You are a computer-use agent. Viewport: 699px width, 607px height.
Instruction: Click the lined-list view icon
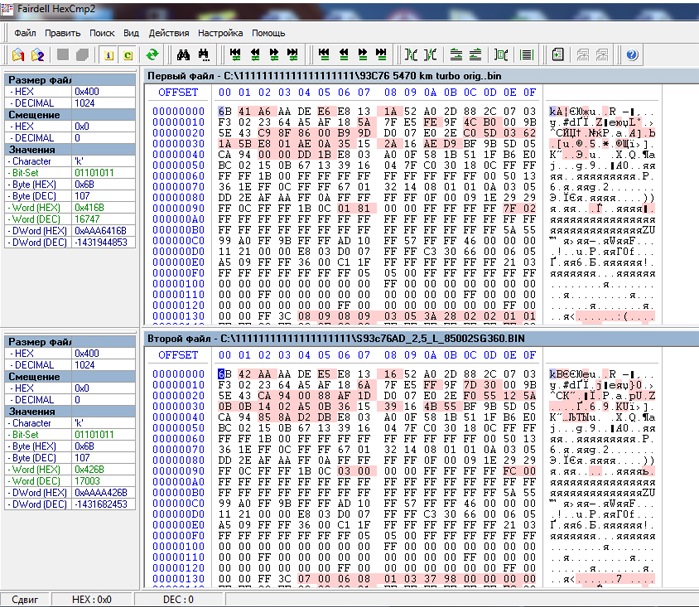point(526,55)
